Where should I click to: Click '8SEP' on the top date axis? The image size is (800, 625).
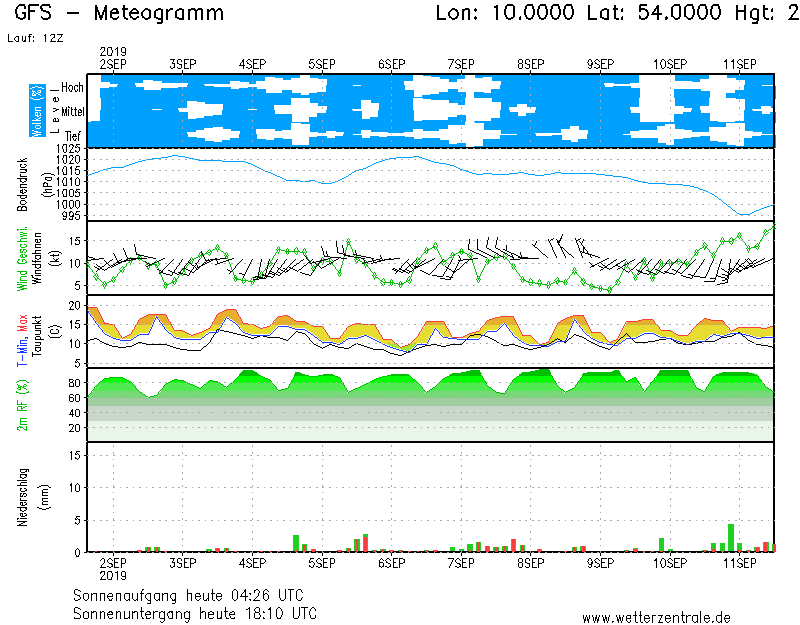pos(531,64)
